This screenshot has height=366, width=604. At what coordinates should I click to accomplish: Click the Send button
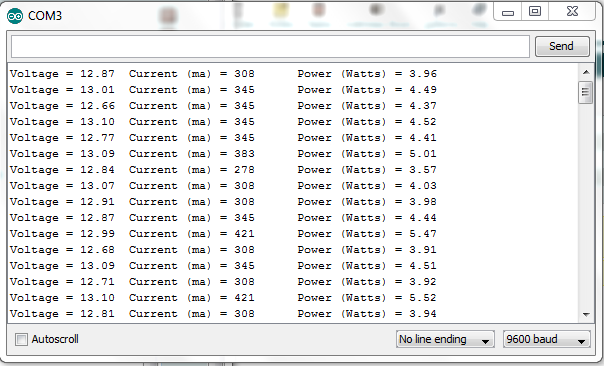[x=562, y=46]
